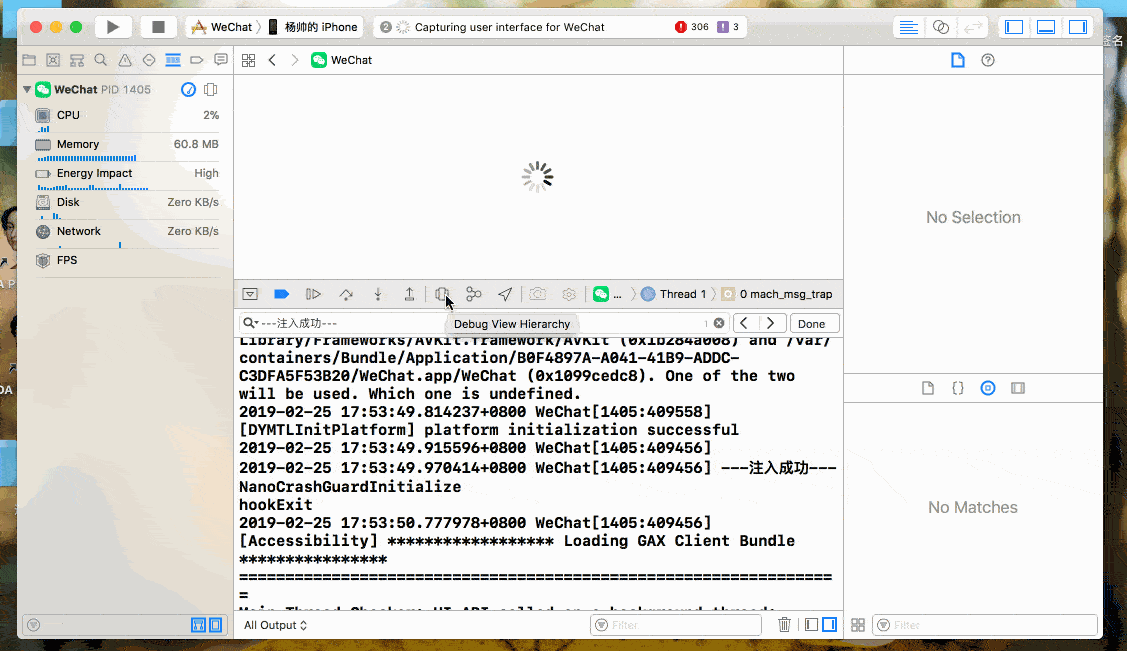Open the Project navigator tab

pyautogui.click(x=29, y=60)
